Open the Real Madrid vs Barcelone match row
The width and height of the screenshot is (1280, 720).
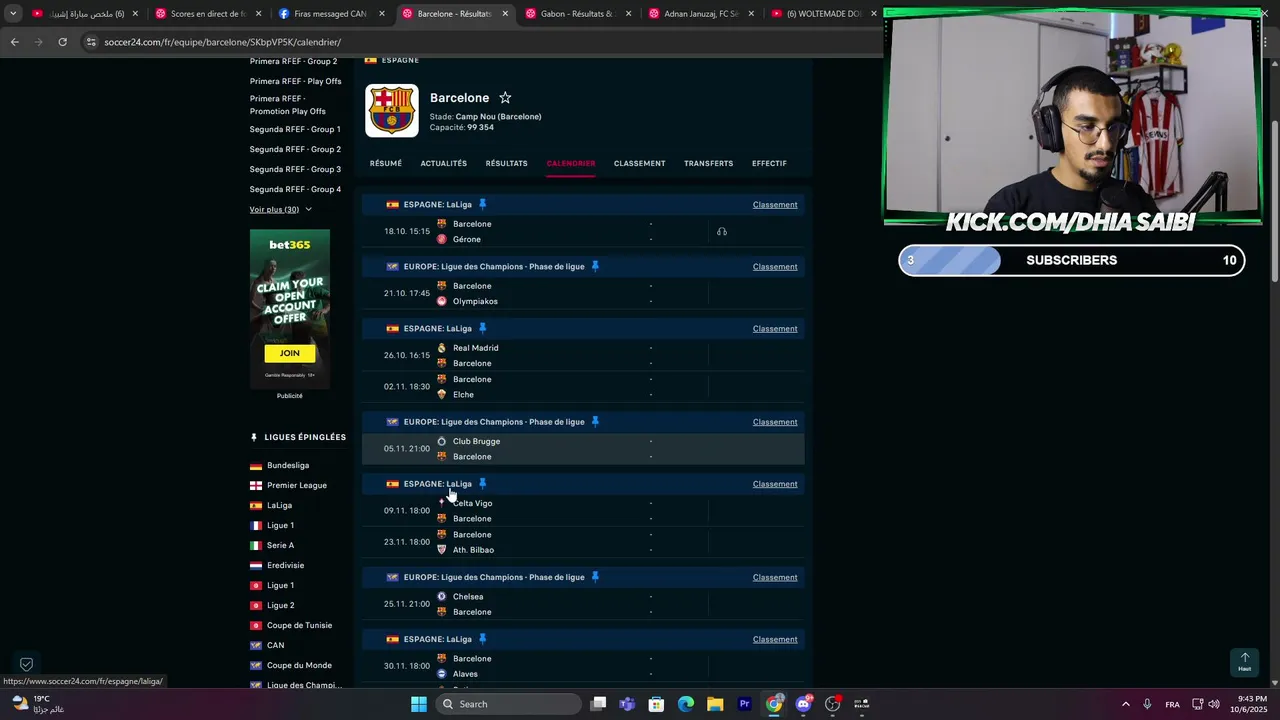[x=583, y=355]
